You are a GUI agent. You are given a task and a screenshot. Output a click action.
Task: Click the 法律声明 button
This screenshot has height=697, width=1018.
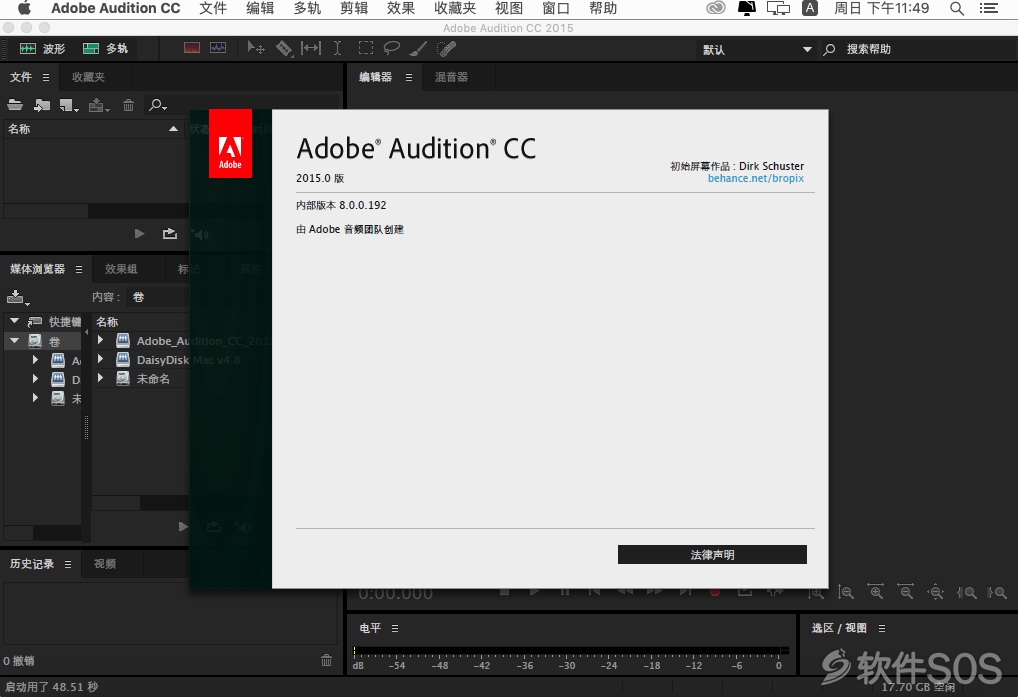tap(712, 555)
